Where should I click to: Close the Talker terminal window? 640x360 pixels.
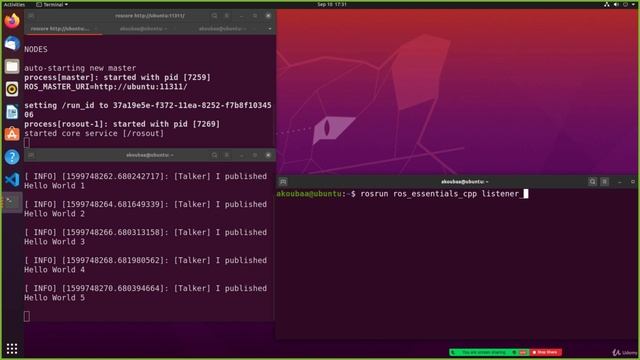tap(268, 155)
